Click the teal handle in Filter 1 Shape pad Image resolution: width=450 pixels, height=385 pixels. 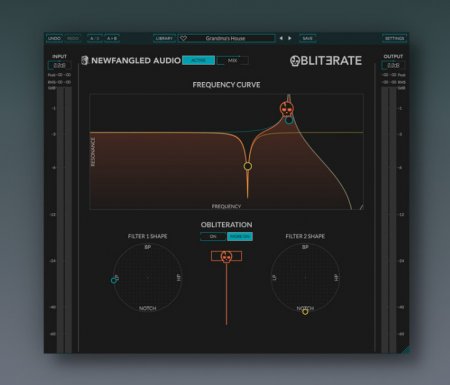(114, 280)
